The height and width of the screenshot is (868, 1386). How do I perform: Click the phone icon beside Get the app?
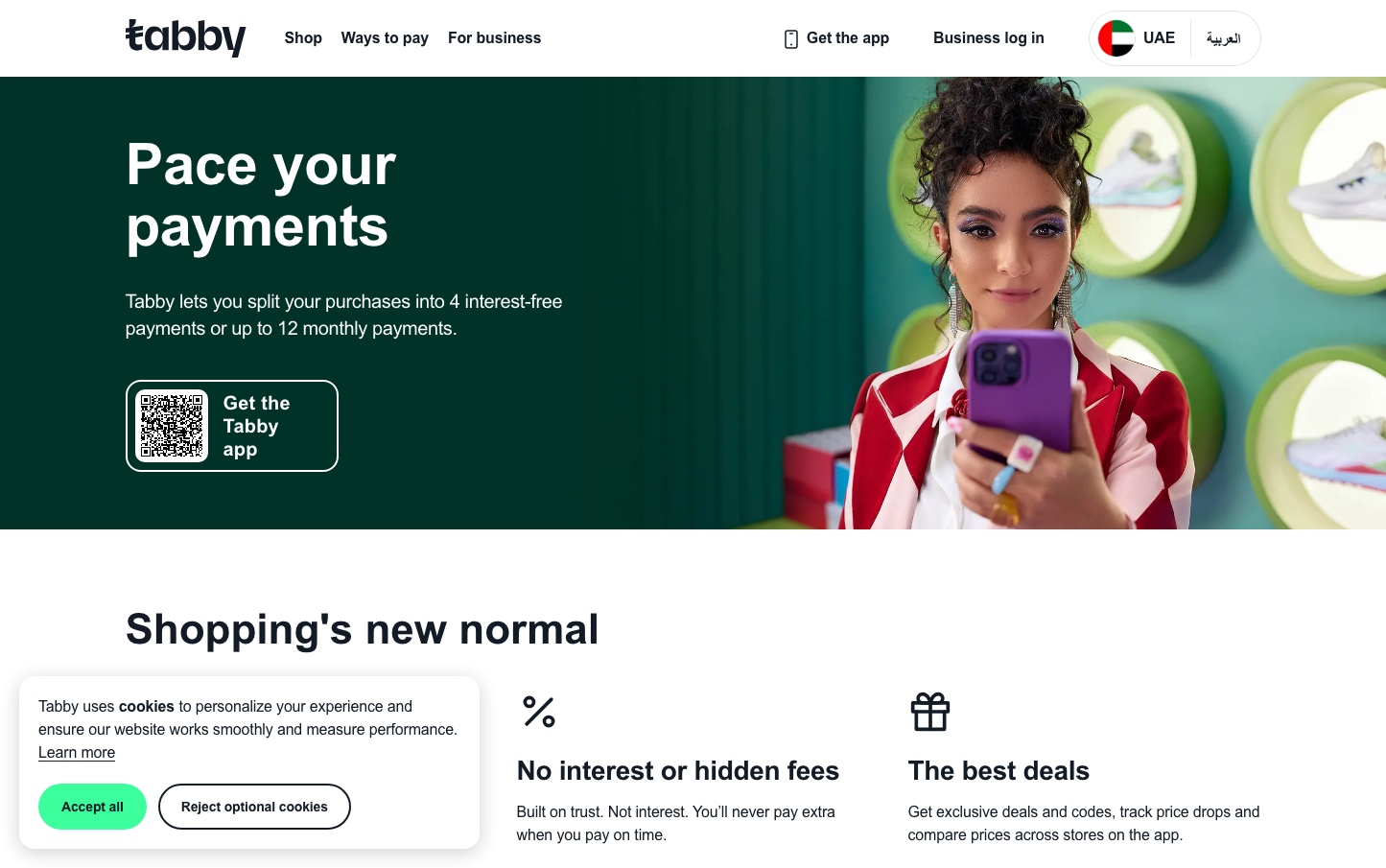click(x=791, y=39)
